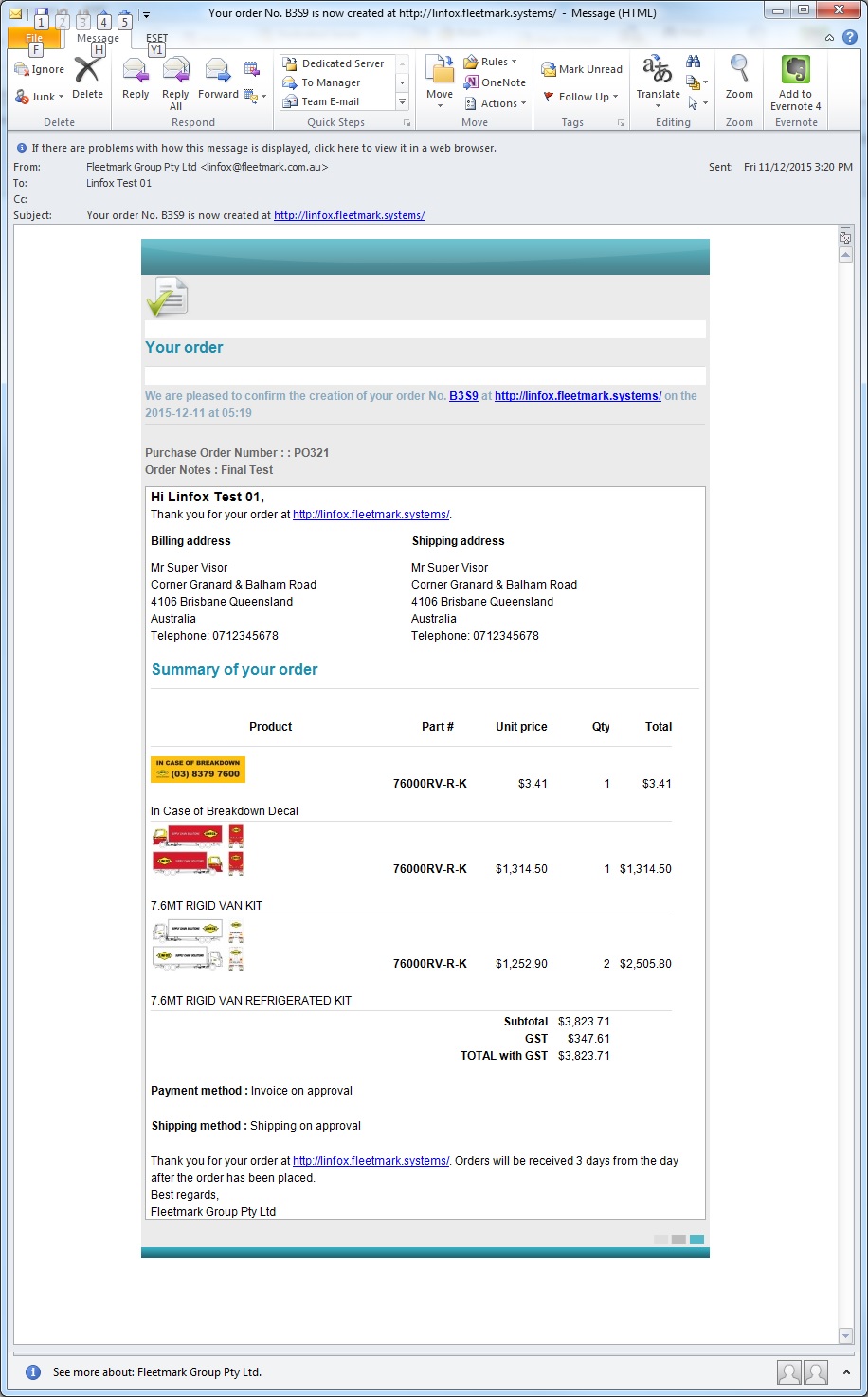This screenshot has height=1397, width=868.
Task: Click the first contact photo in people pane
Action: point(788,1371)
